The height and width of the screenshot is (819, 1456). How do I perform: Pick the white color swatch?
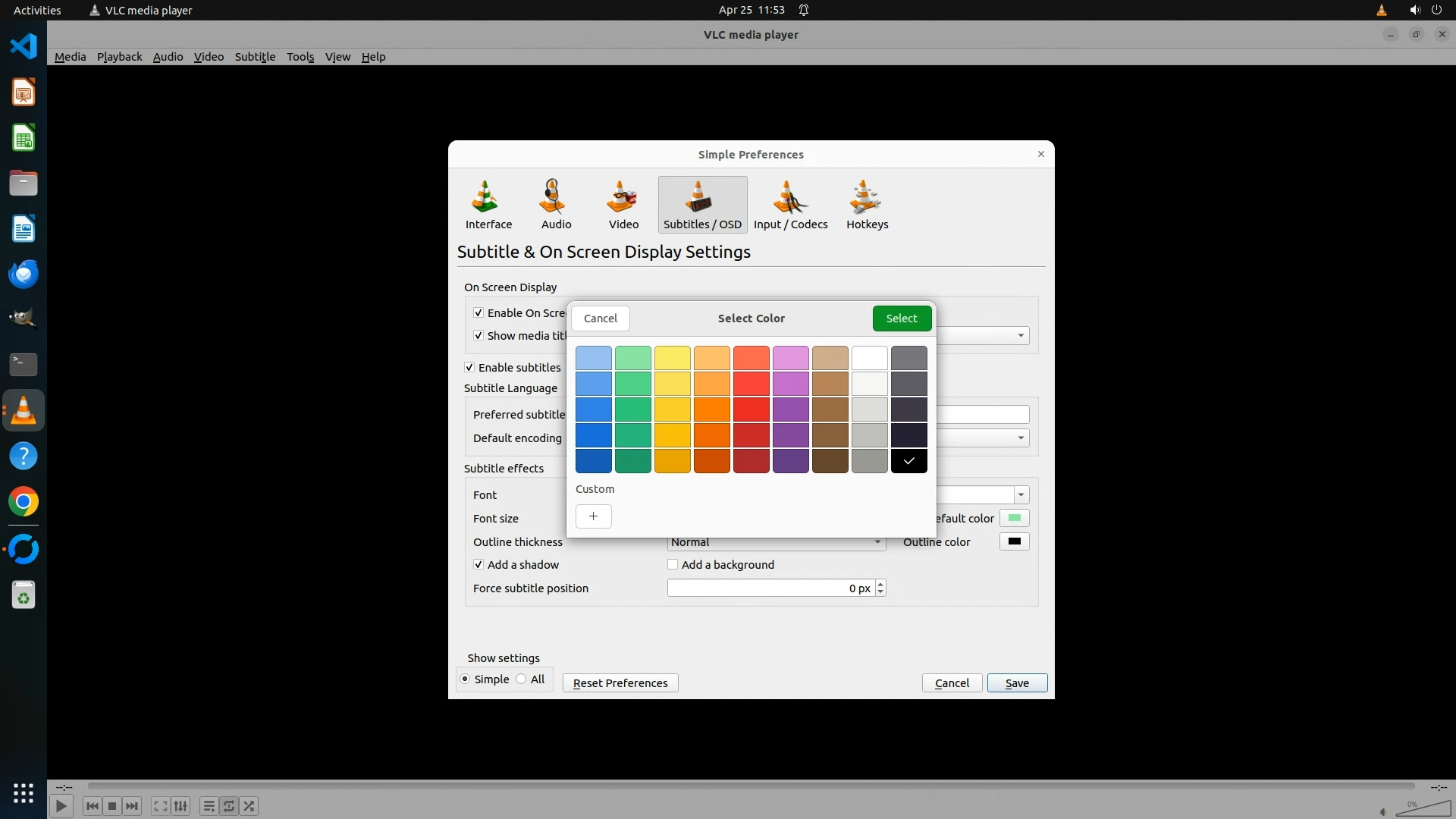click(869, 358)
